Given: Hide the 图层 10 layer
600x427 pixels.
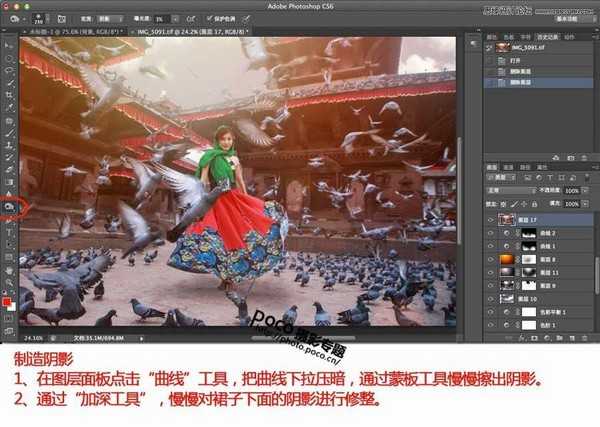Looking at the screenshot, I should (490, 298).
